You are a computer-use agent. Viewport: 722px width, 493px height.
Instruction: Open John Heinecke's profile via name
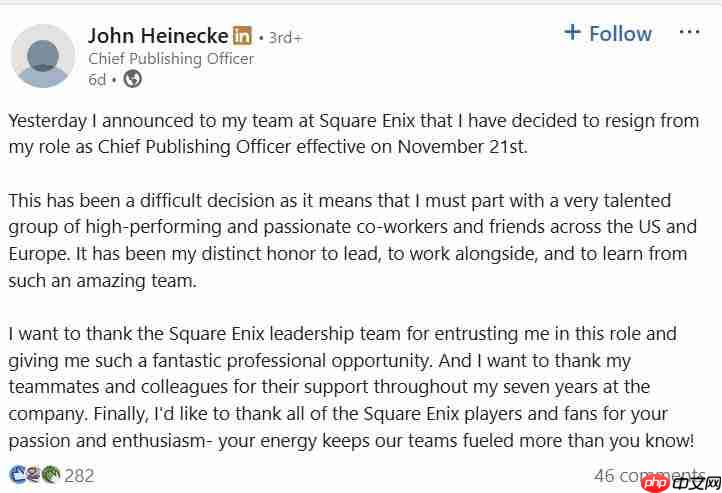tap(157, 36)
